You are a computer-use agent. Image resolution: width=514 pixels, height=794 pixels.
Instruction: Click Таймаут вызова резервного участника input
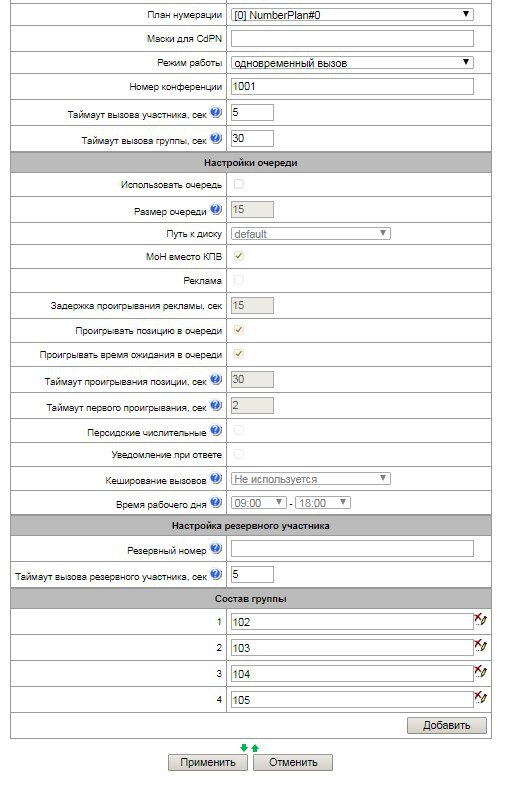[252, 574]
